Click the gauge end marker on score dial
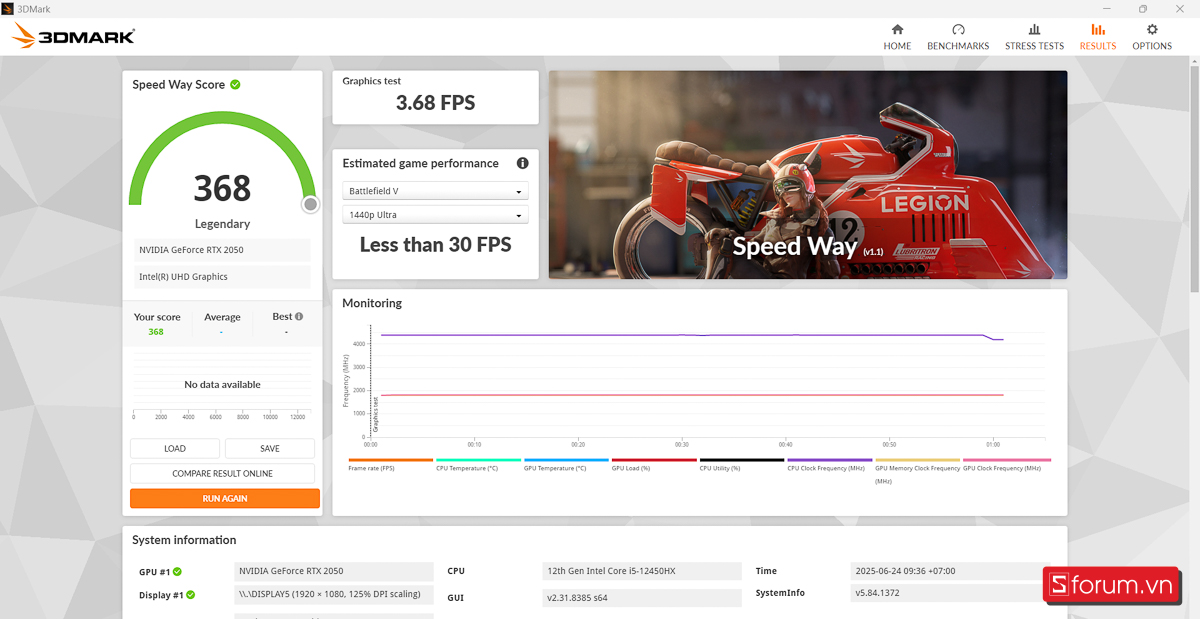 click(x=311, y=204)
